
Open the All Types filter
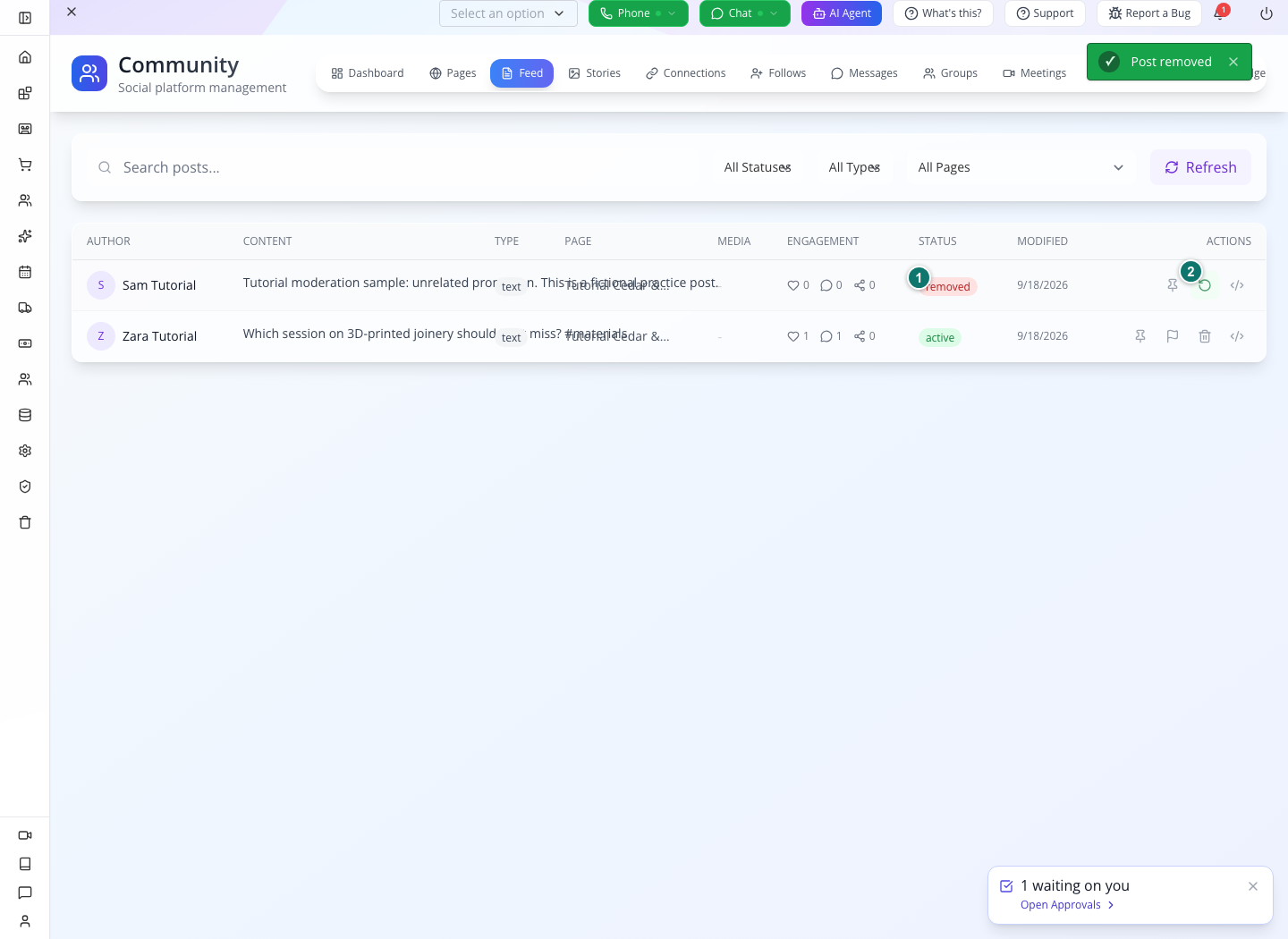[x=854, y=167]
